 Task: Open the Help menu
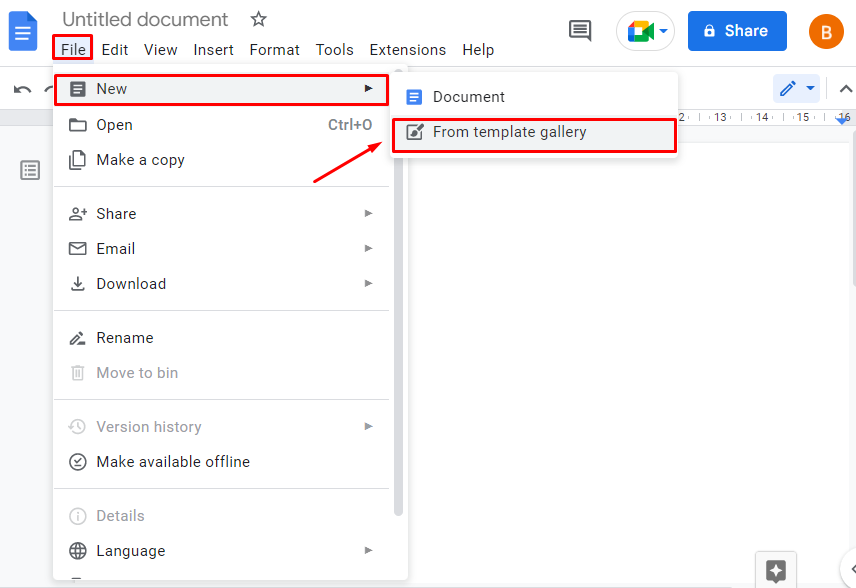(x=478, y=50)
